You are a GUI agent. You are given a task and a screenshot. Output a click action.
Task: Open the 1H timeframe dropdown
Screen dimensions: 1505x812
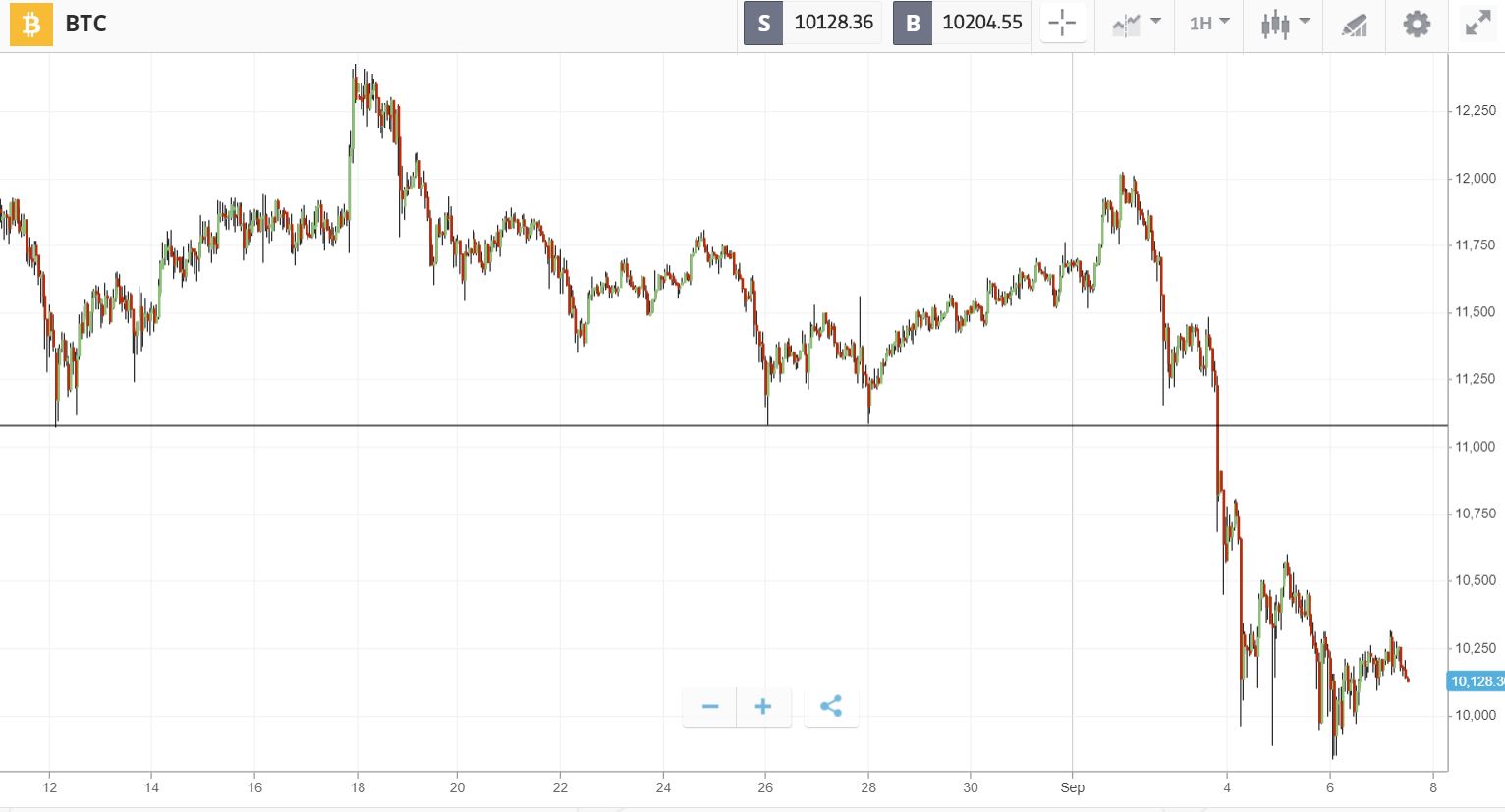click(1207, 24)
